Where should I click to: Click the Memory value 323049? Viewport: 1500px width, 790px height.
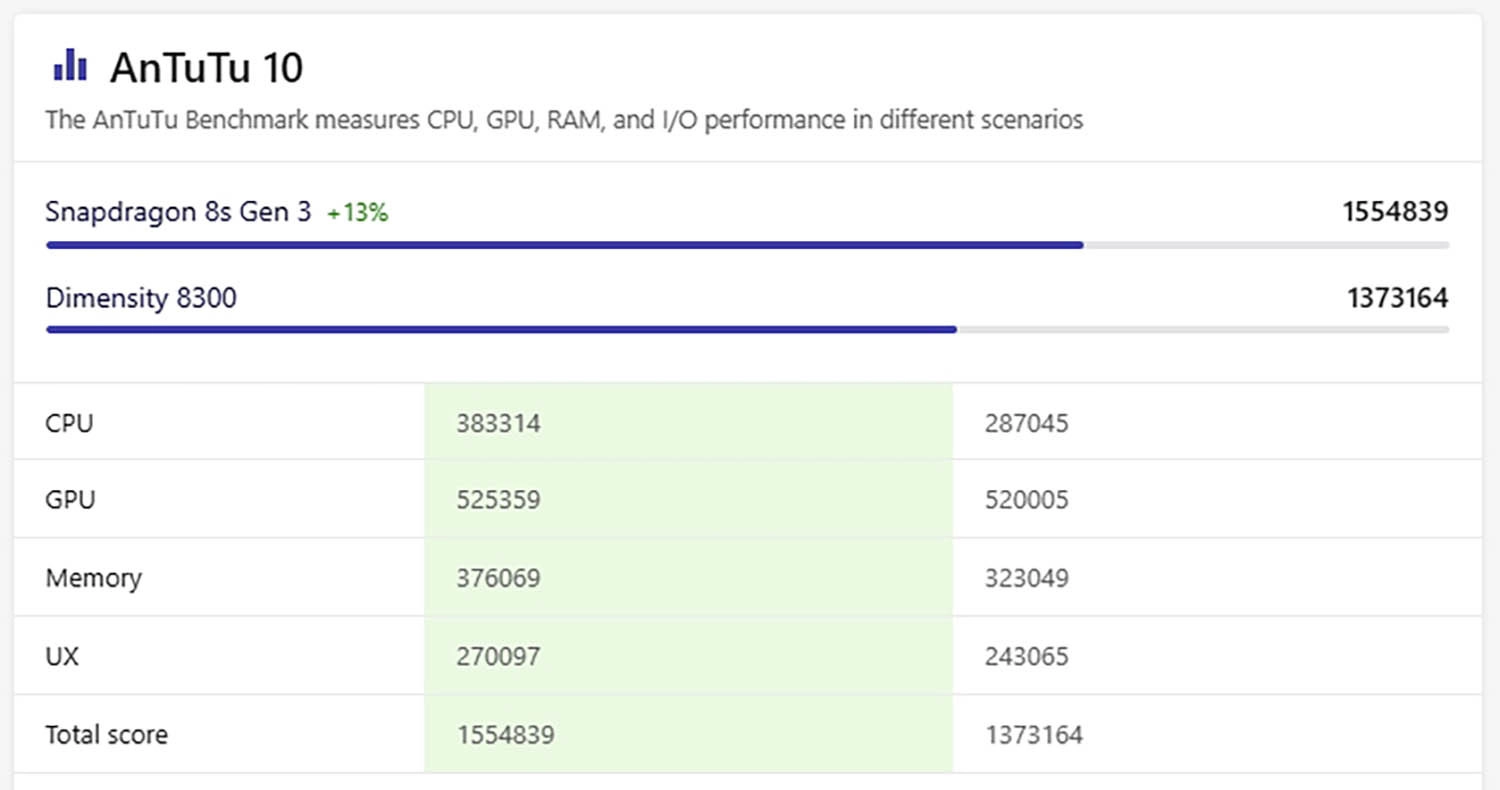coord(1027,578)
